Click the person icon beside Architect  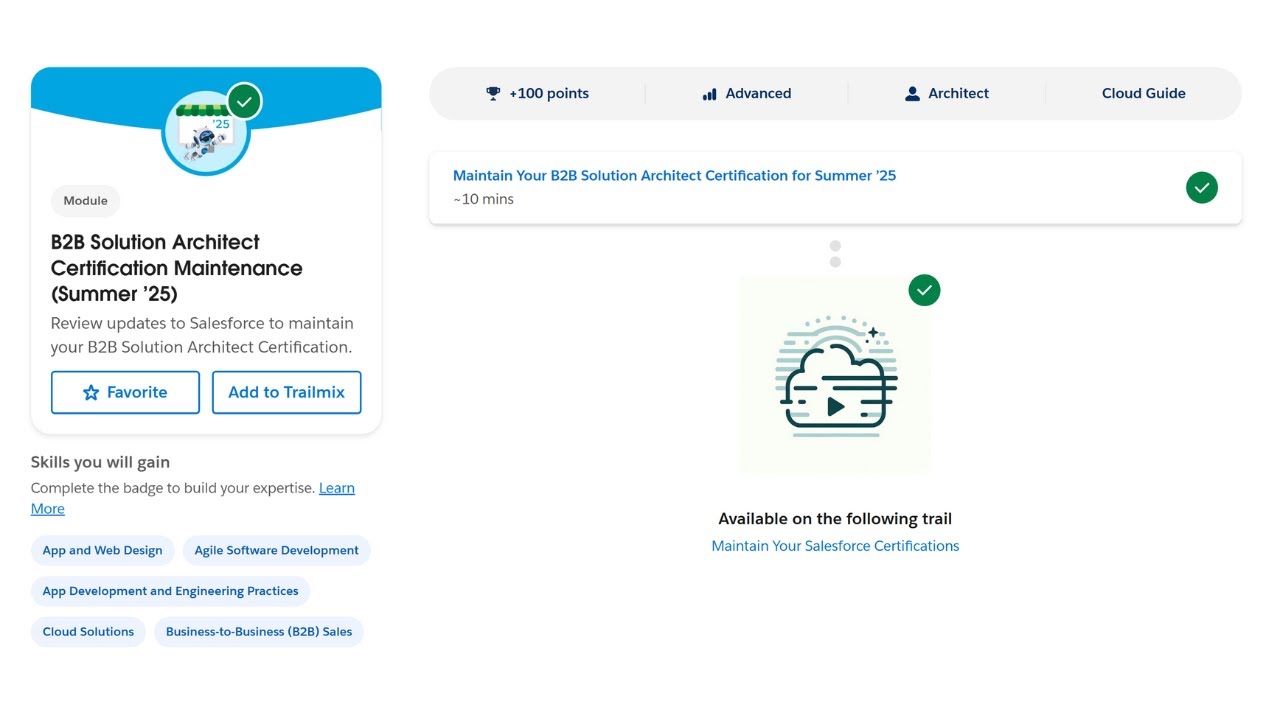coord(912,93)
